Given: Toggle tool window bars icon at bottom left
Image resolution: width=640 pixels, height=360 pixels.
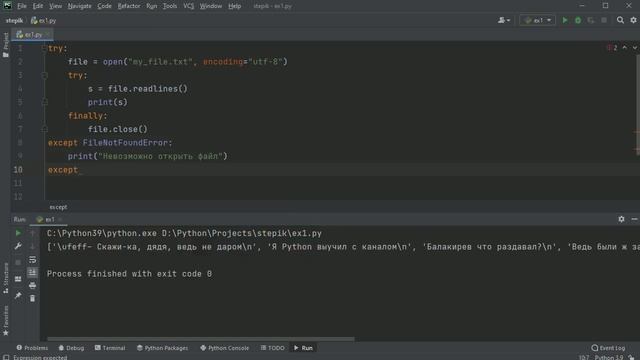Looking at the screenshot, I should pyautogui.click(x=6, y=357).
